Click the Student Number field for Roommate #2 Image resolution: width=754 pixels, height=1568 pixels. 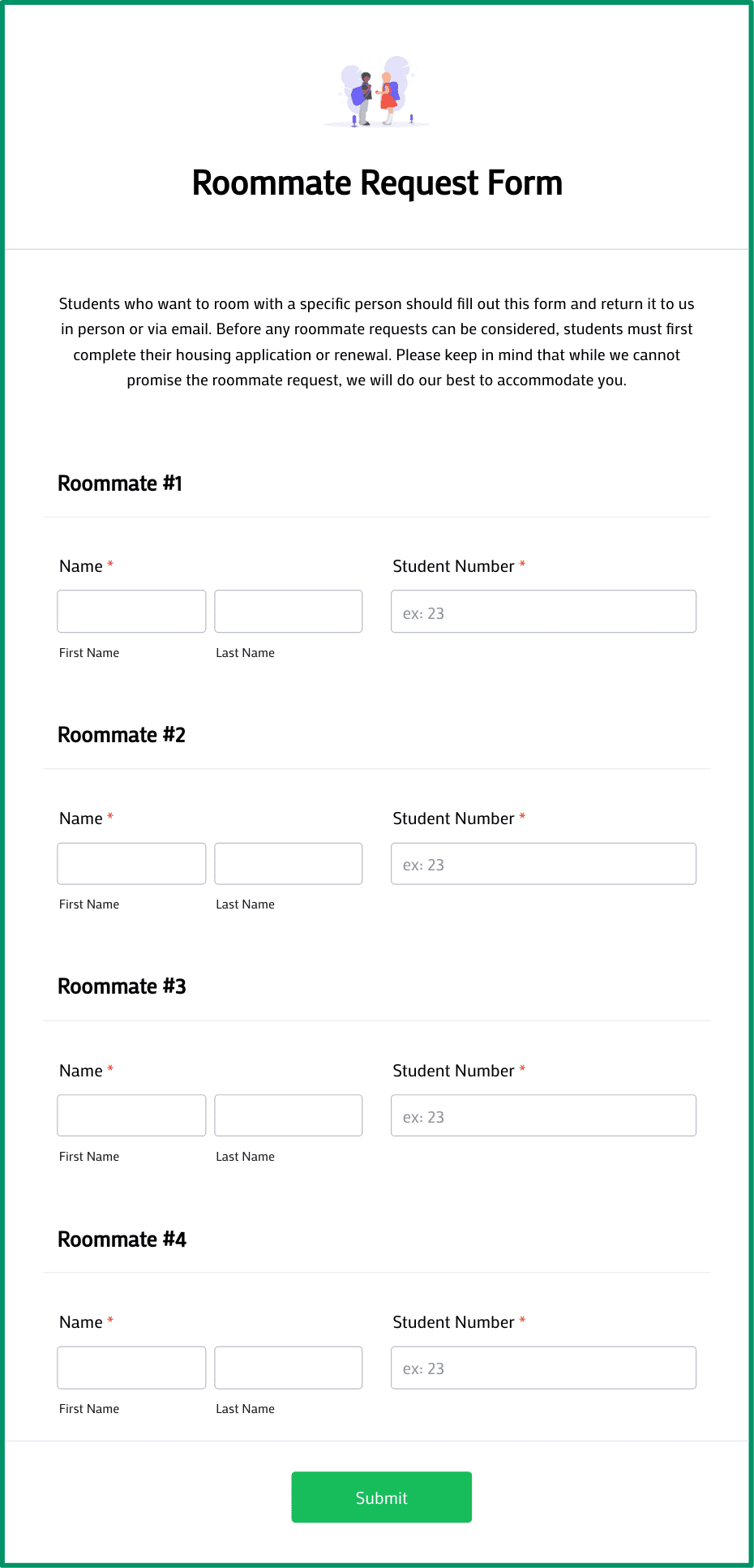tap(542, 863)
